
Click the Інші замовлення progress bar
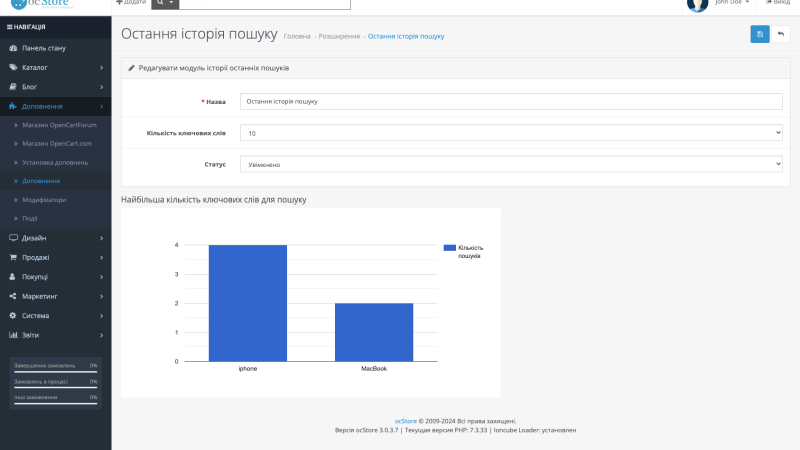pos(56,404)
